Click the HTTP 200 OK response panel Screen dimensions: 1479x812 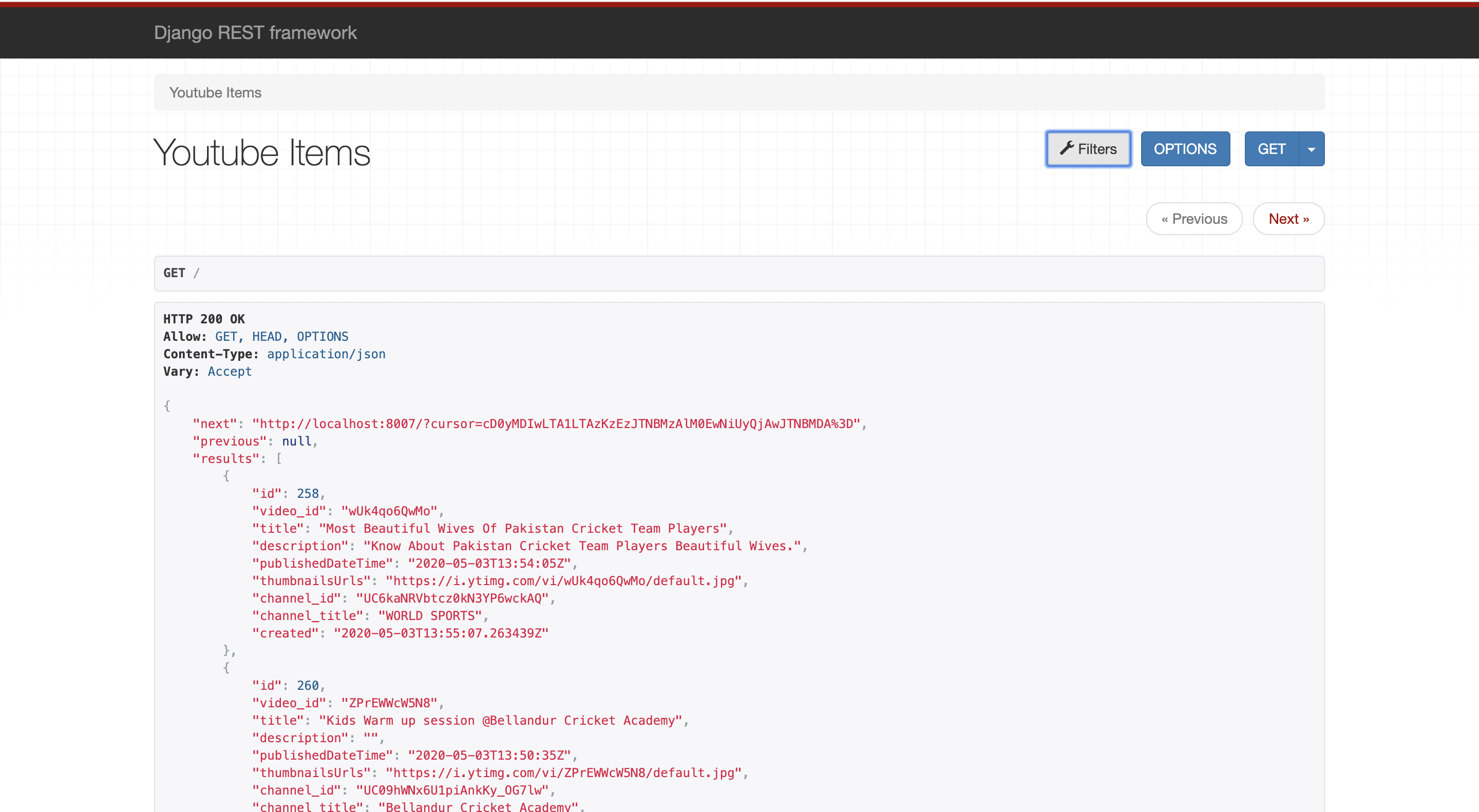[204, 319]
